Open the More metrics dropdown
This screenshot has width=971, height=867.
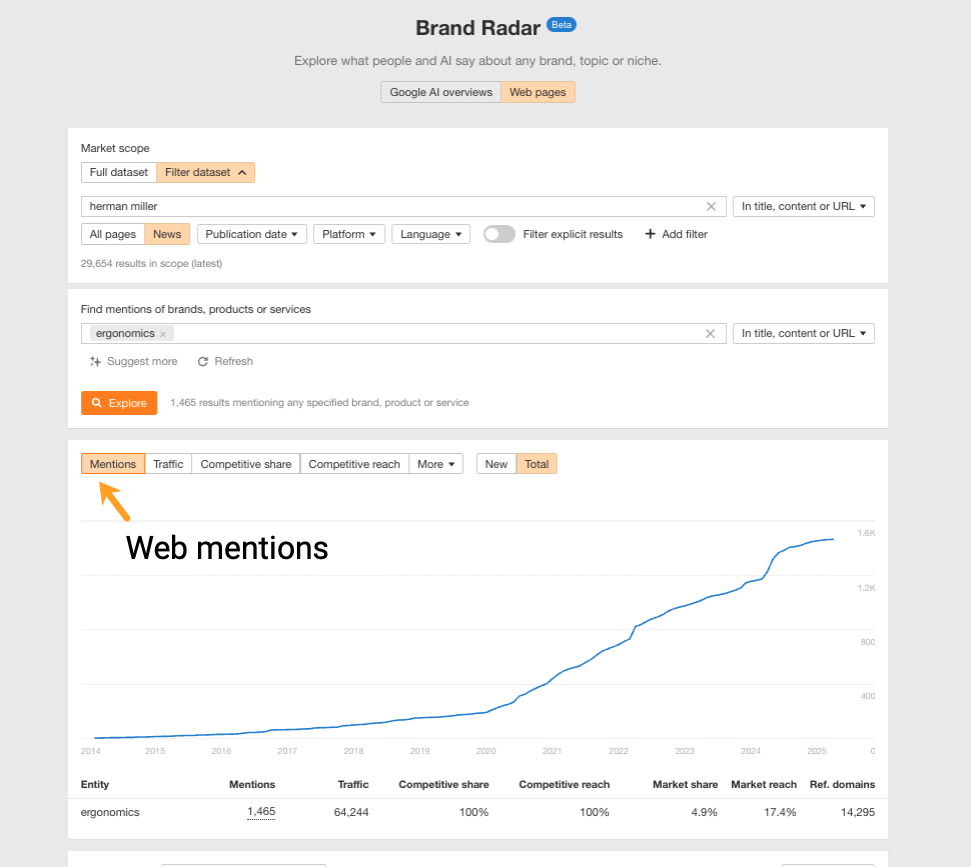click(x=436, y=464)
